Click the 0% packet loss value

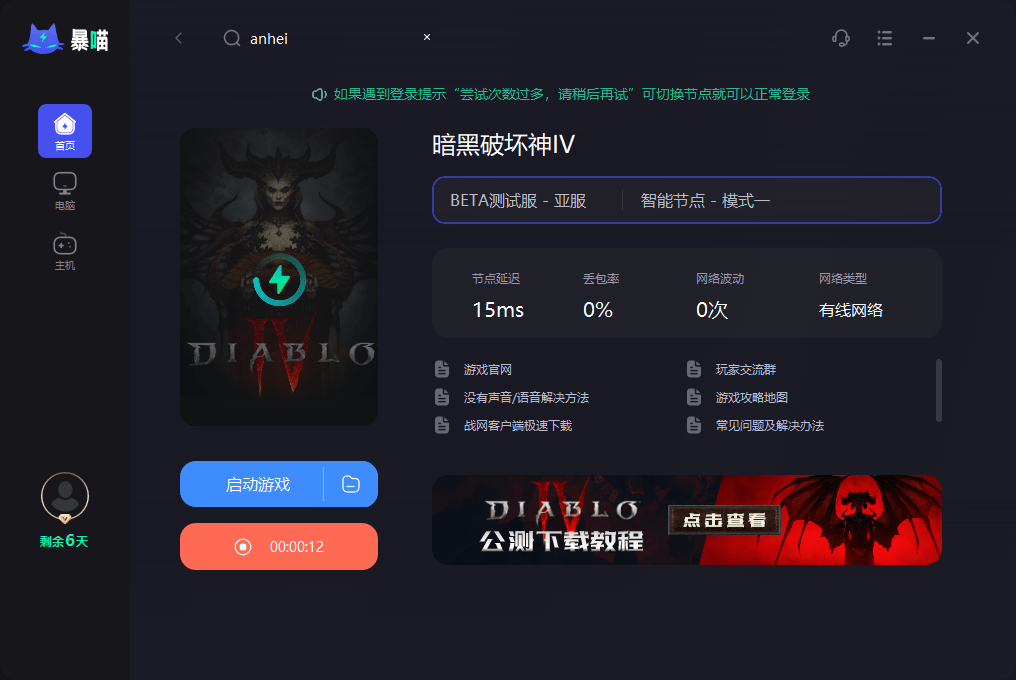point(597,310)
